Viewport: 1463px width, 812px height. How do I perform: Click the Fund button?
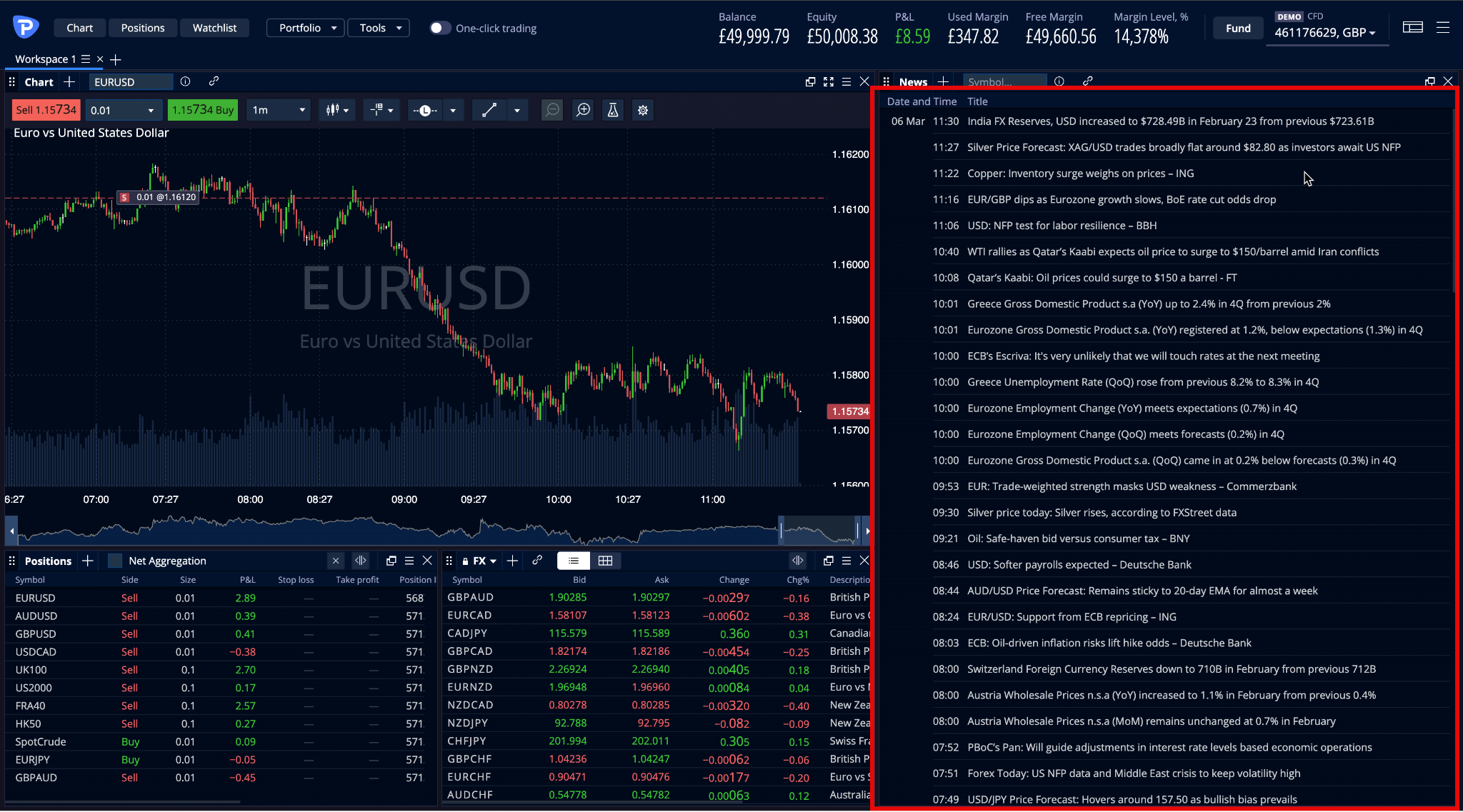click(x=1238, y=28)
